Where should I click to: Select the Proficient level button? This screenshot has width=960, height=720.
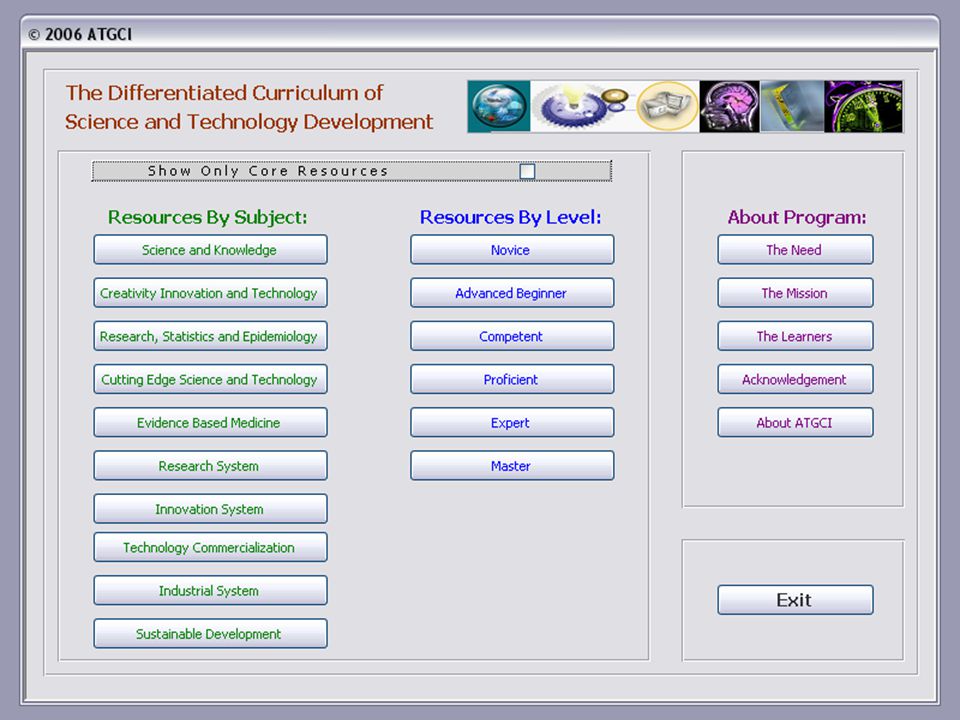[512, 379]
